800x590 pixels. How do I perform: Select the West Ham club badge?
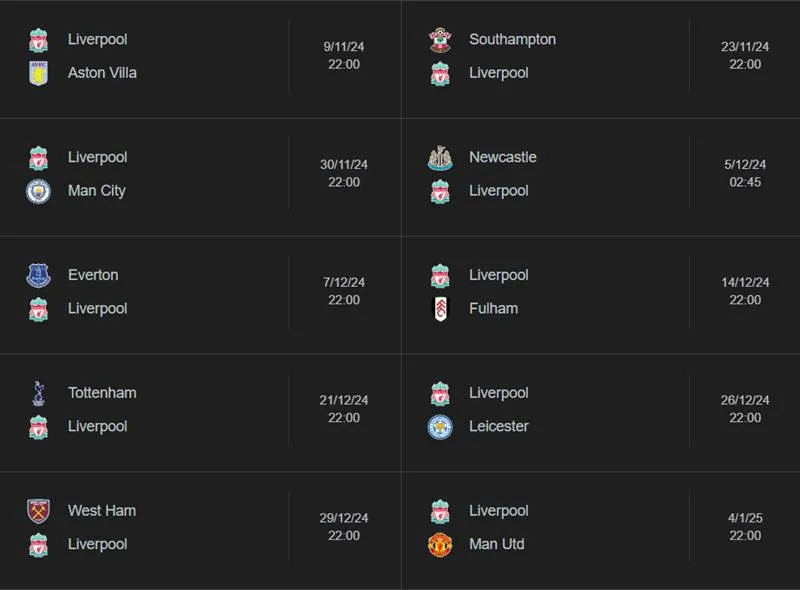click(38, 510)
